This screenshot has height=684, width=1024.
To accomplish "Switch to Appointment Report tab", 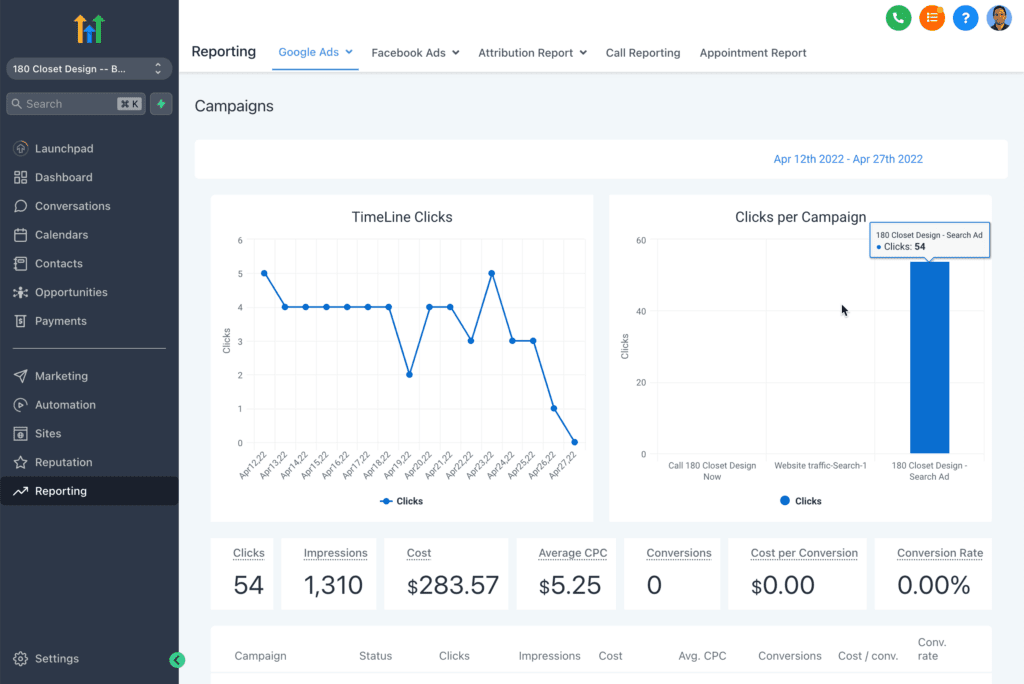I will click(753, 53).
